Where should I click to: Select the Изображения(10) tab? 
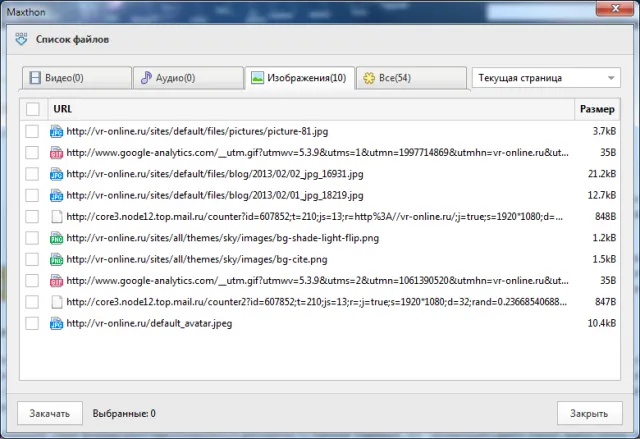tap(300, 78)
